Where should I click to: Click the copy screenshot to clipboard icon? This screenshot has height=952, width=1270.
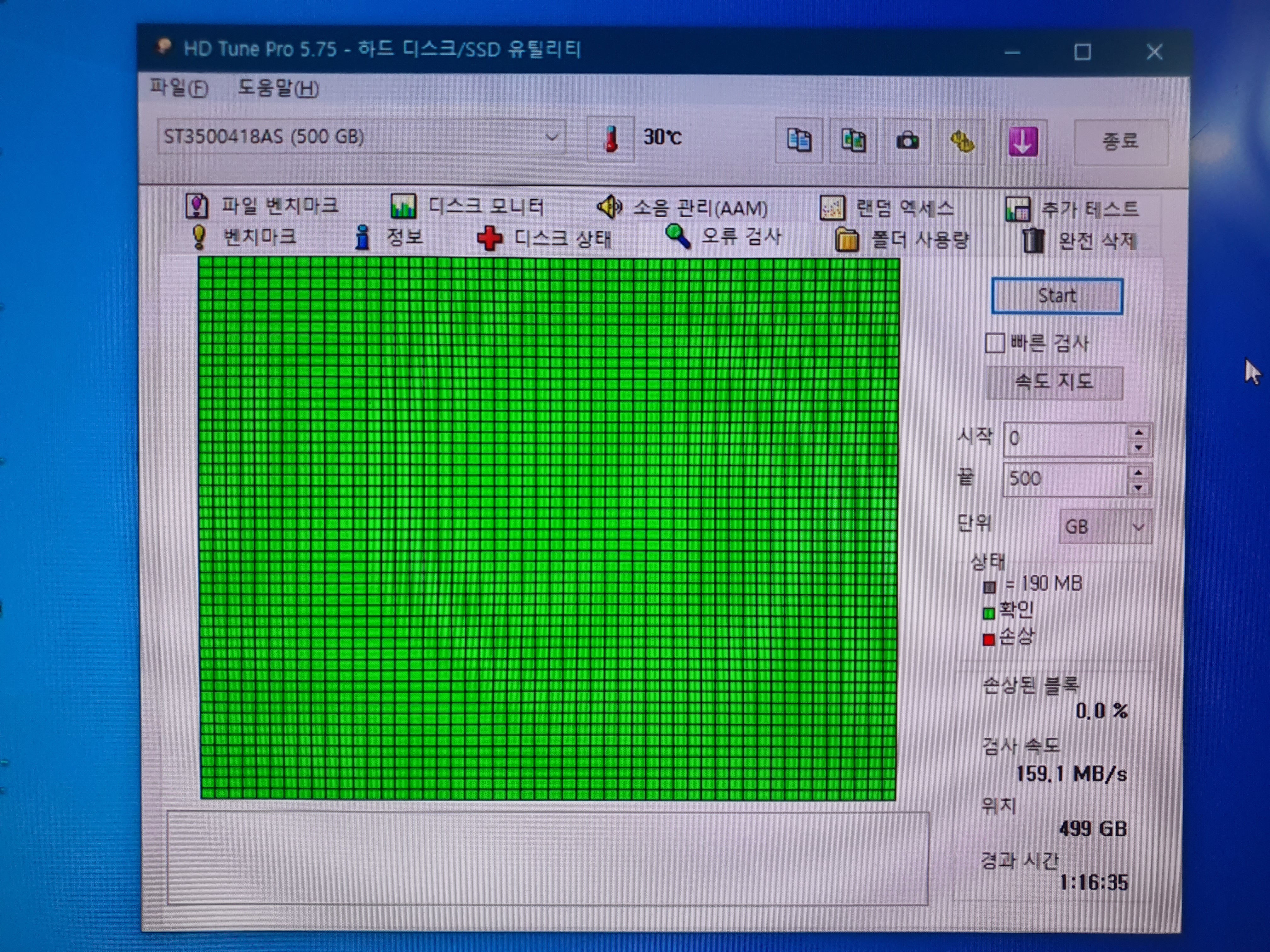click(x=853, y=141)
